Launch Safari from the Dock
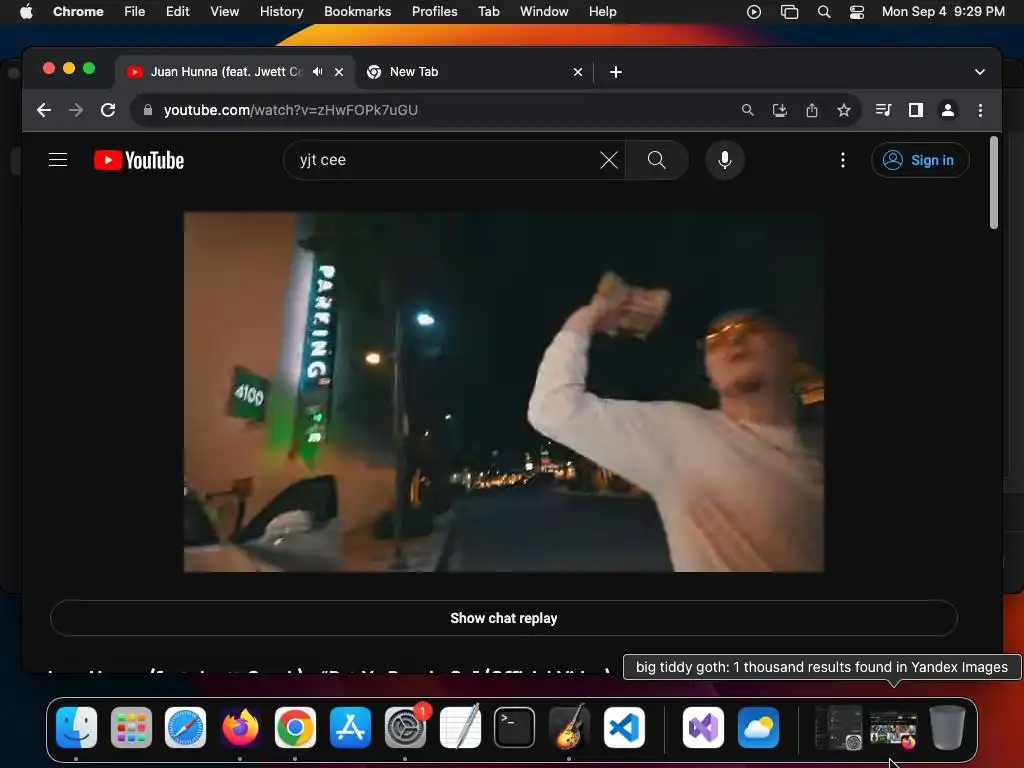This screenshot has width=1024, height=768. point(185,727)
